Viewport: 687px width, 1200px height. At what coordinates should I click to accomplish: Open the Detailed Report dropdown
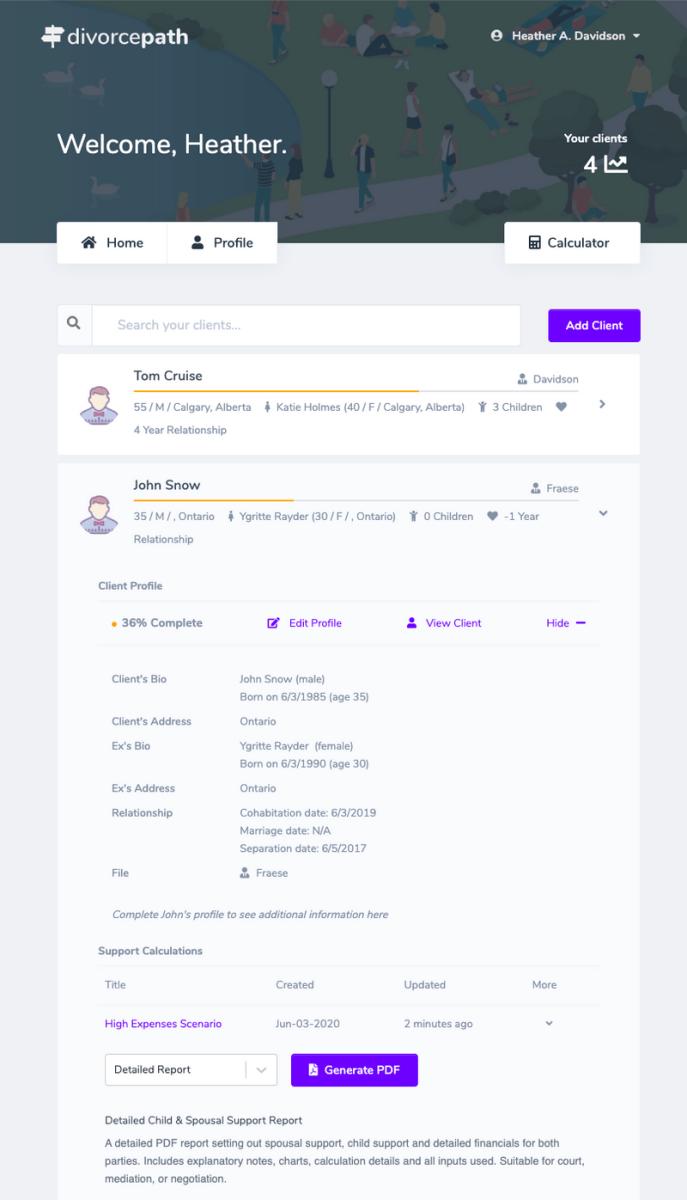point(191,1070)
